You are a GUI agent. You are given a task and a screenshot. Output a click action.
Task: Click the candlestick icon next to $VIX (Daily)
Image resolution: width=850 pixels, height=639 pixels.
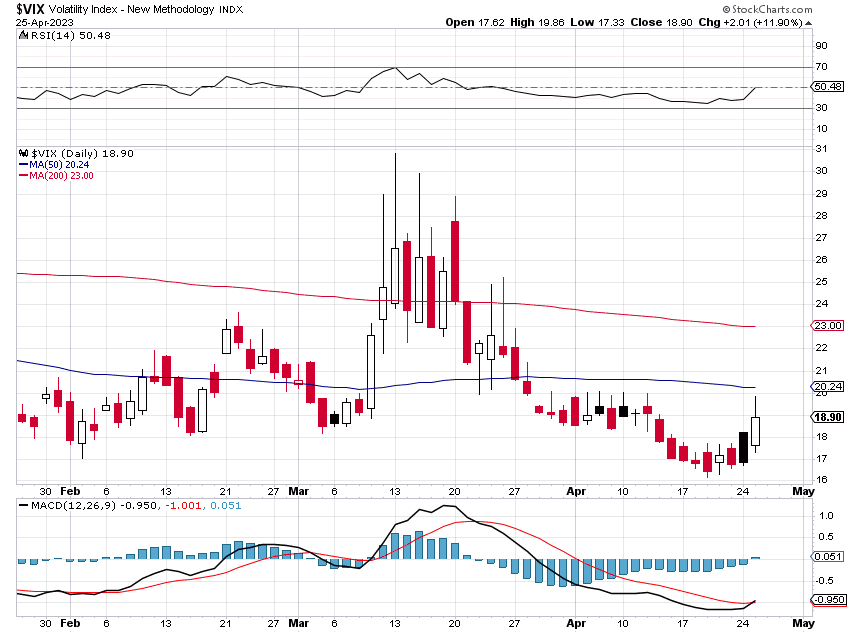point(23,153)
